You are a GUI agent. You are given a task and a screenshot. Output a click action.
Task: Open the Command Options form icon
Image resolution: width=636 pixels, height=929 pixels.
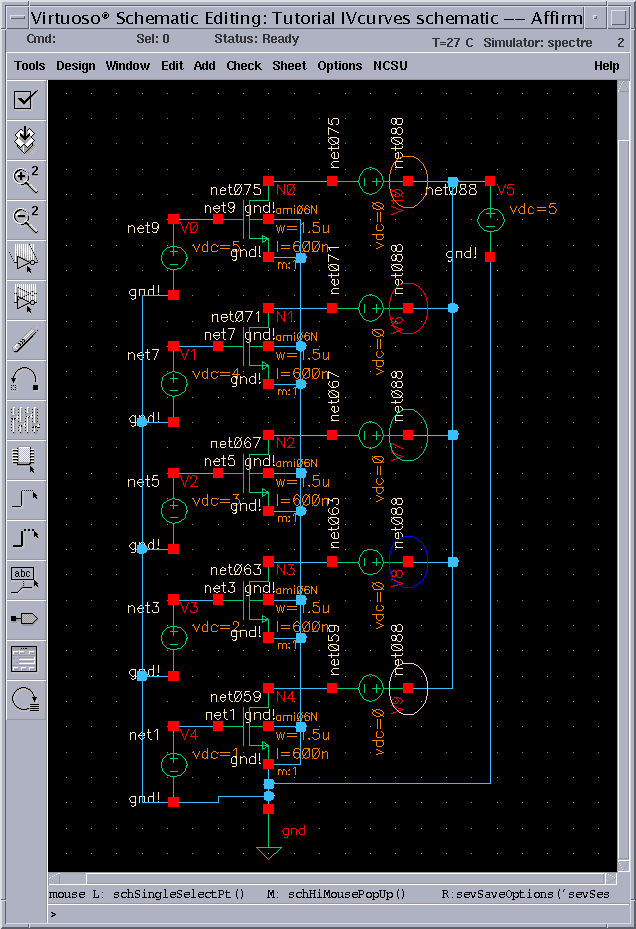coord(25,660)
